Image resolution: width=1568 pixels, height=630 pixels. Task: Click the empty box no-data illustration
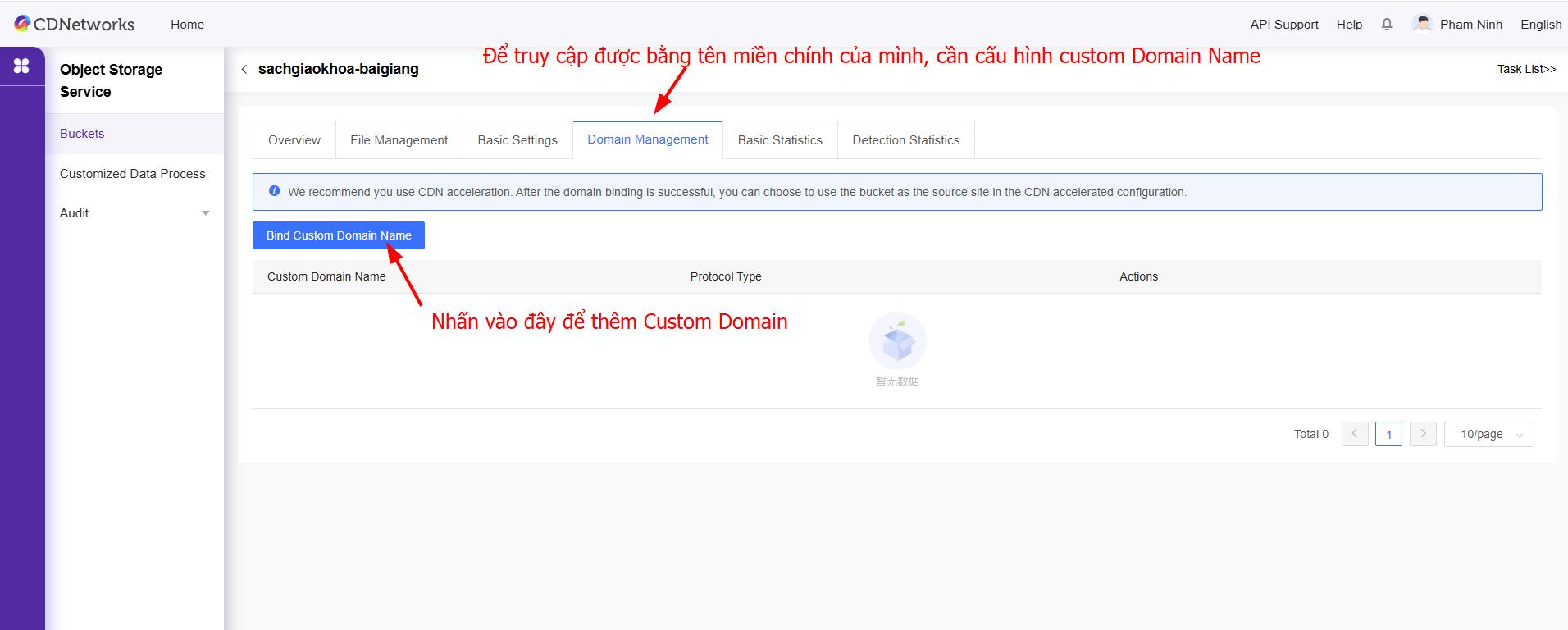tap(897, 341)
